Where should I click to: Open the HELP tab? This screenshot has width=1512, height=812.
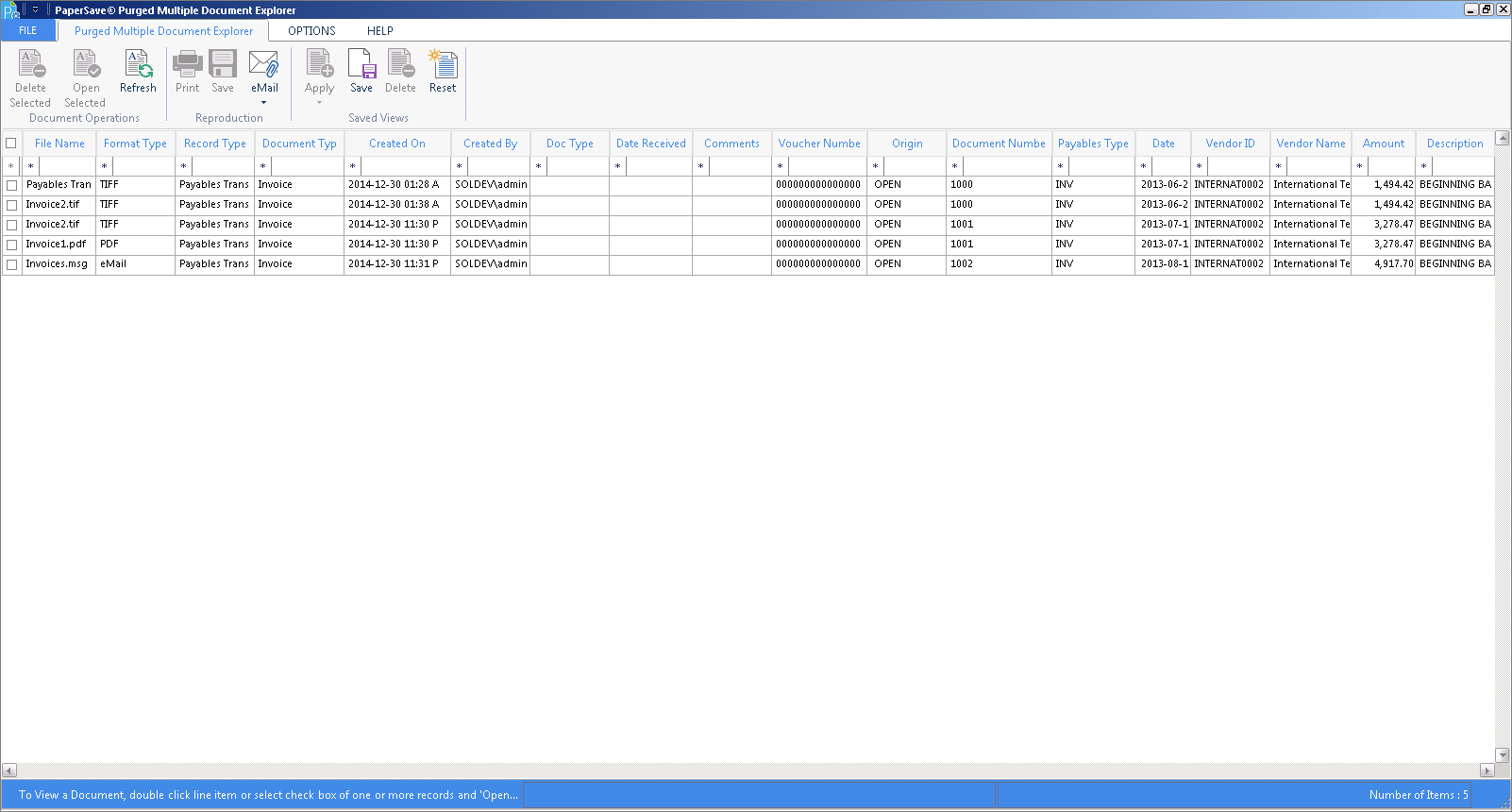tap(380, 31)
